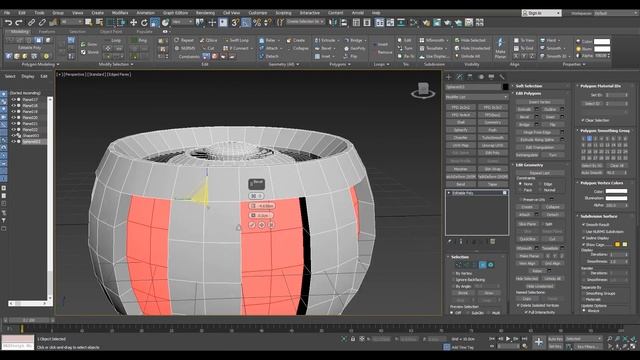
Task: Open the Display command panel tab
Action: [x=491, y=77]
